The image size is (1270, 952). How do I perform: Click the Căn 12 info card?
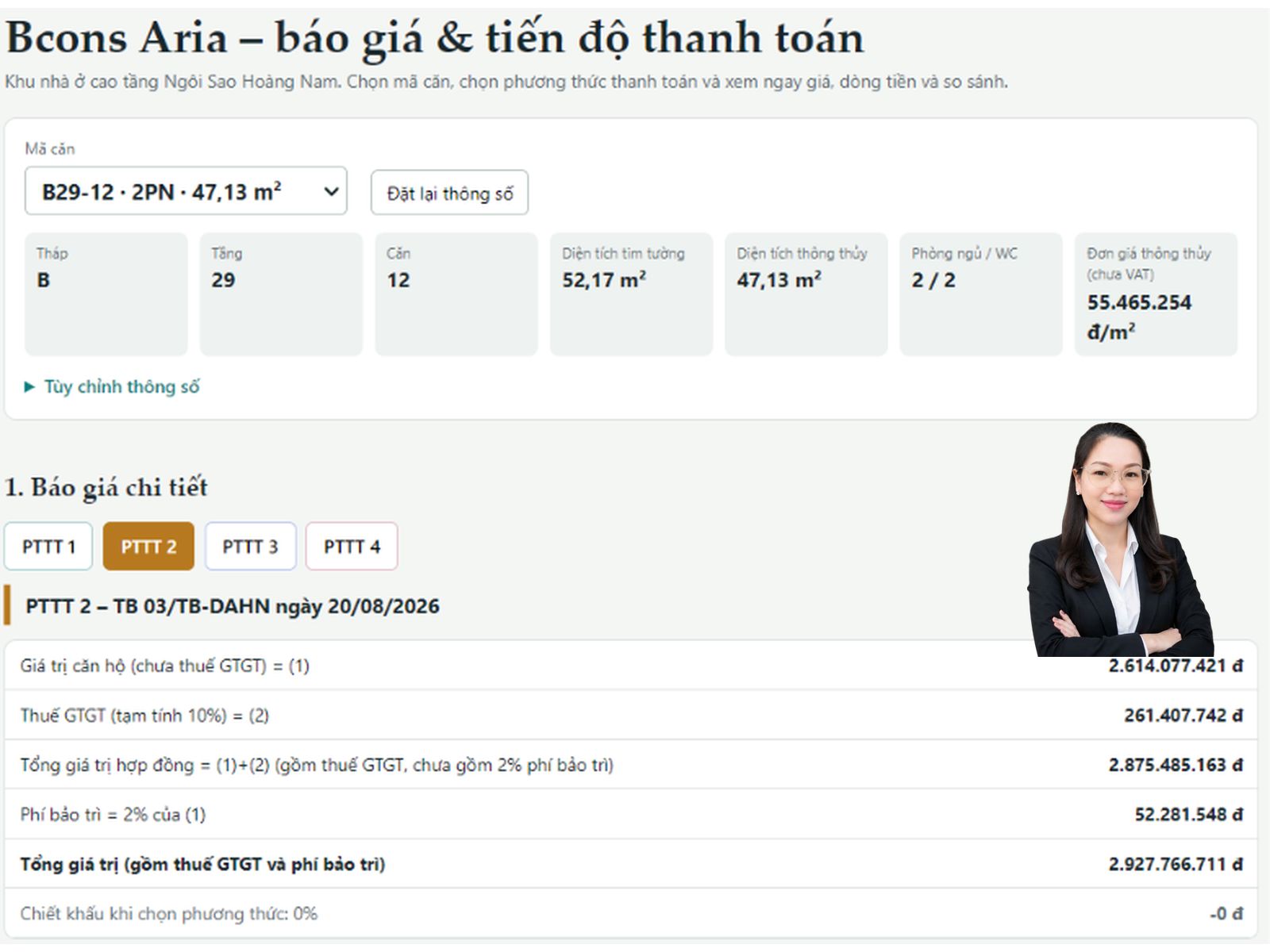pyautogui.click(x=456, y=294)
